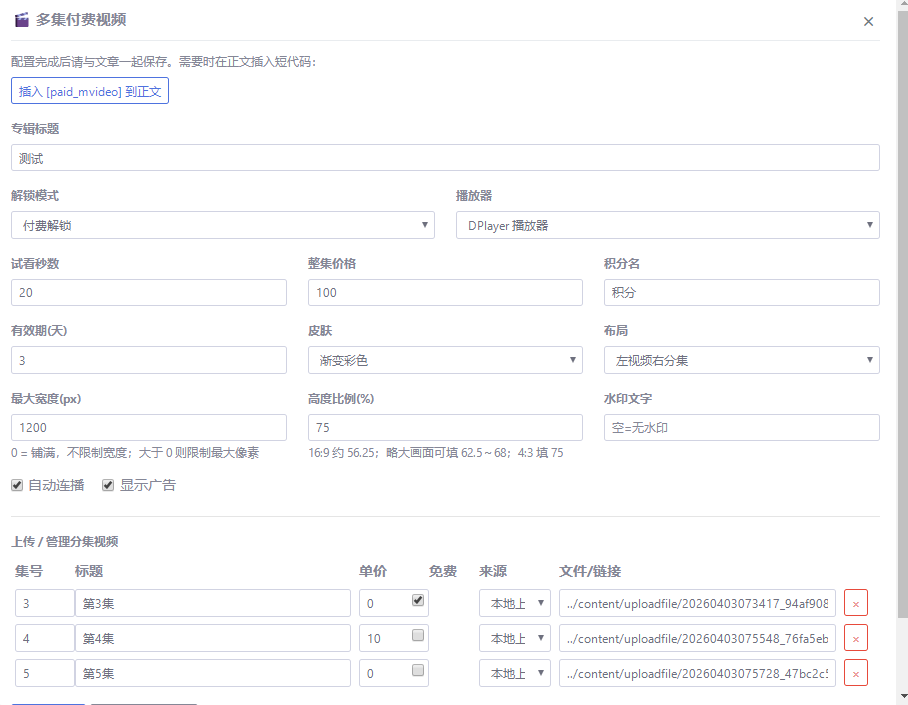Viewport: 908px width, 705px height.
Task: Toggle the 显示广告 checkbox
Action: pyautogui.click(x=108, y=485)
